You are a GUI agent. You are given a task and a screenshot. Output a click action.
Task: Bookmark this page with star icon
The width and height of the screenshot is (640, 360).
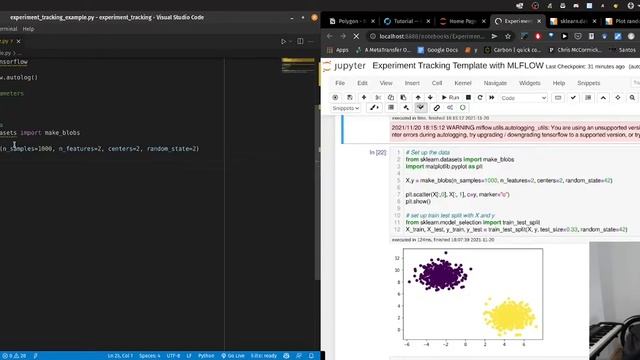pyautogui.click(x=508, y=36)
